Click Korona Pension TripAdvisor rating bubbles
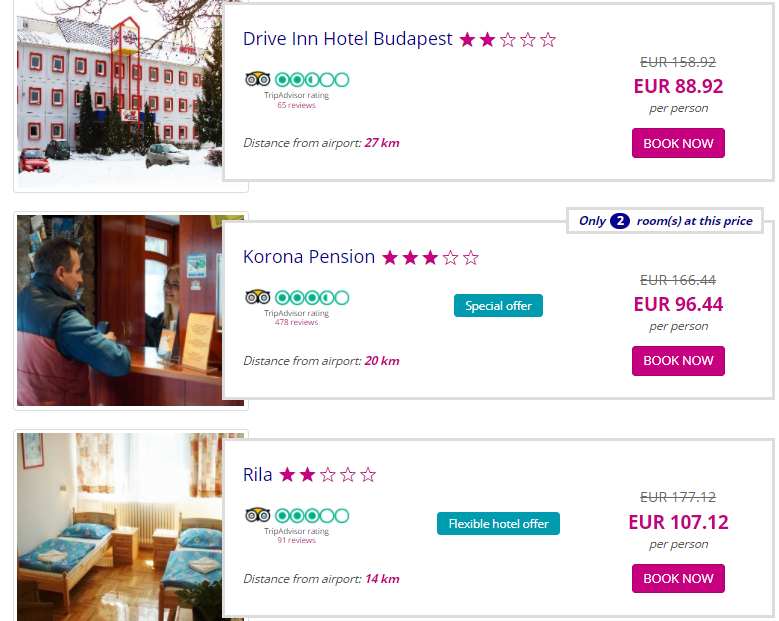Screen dimensions: 779x621 point(312,297)
